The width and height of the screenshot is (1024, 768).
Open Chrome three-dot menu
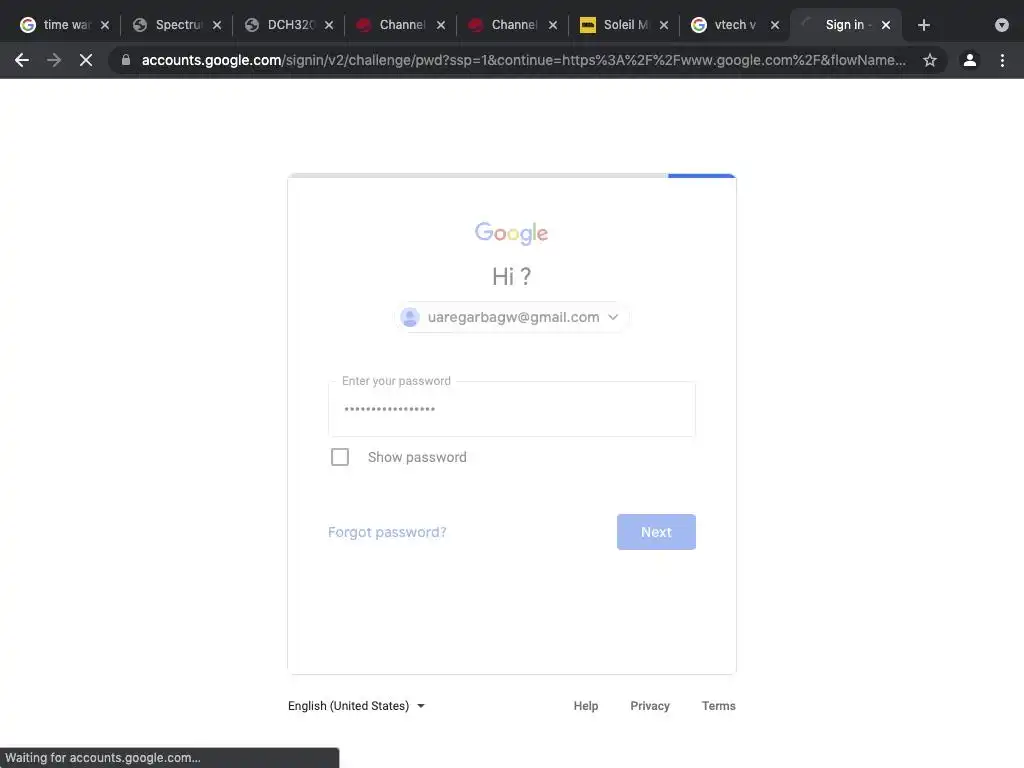coord(1002,60)
